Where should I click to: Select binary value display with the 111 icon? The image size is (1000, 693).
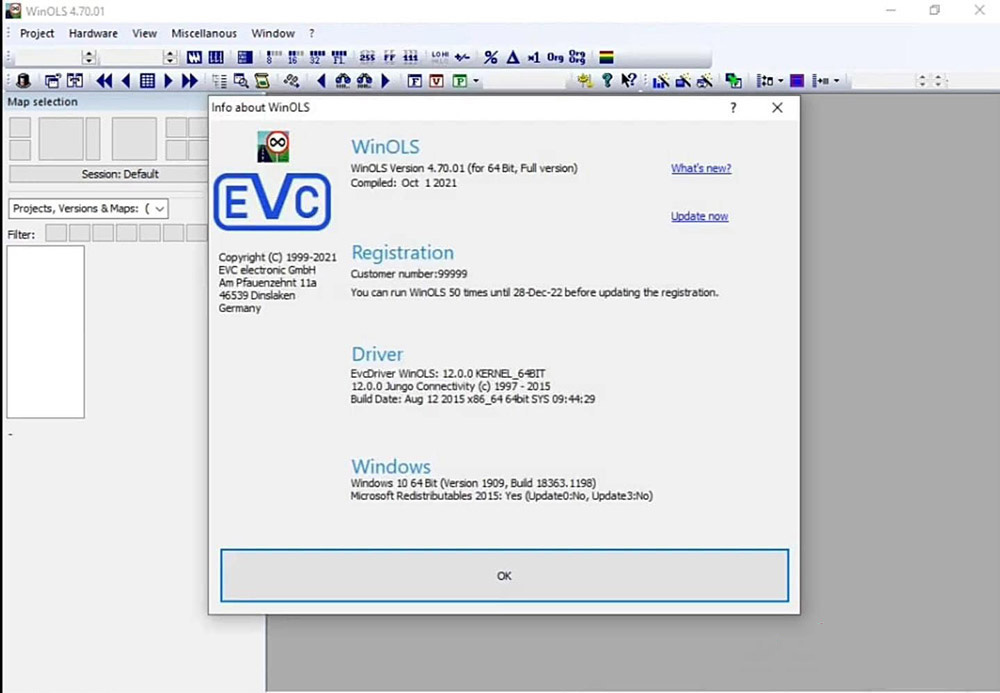(x=410, y=57)
